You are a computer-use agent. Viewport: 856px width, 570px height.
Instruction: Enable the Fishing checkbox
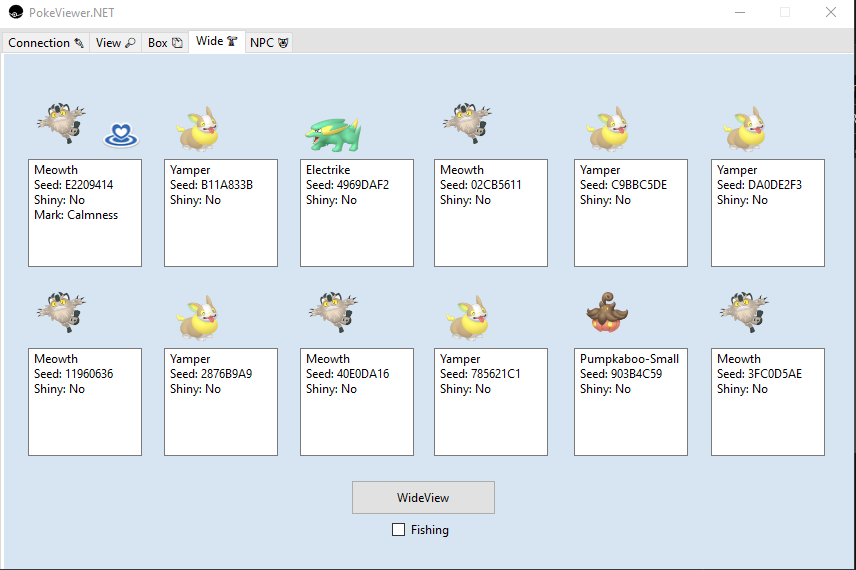pos(399,530)
